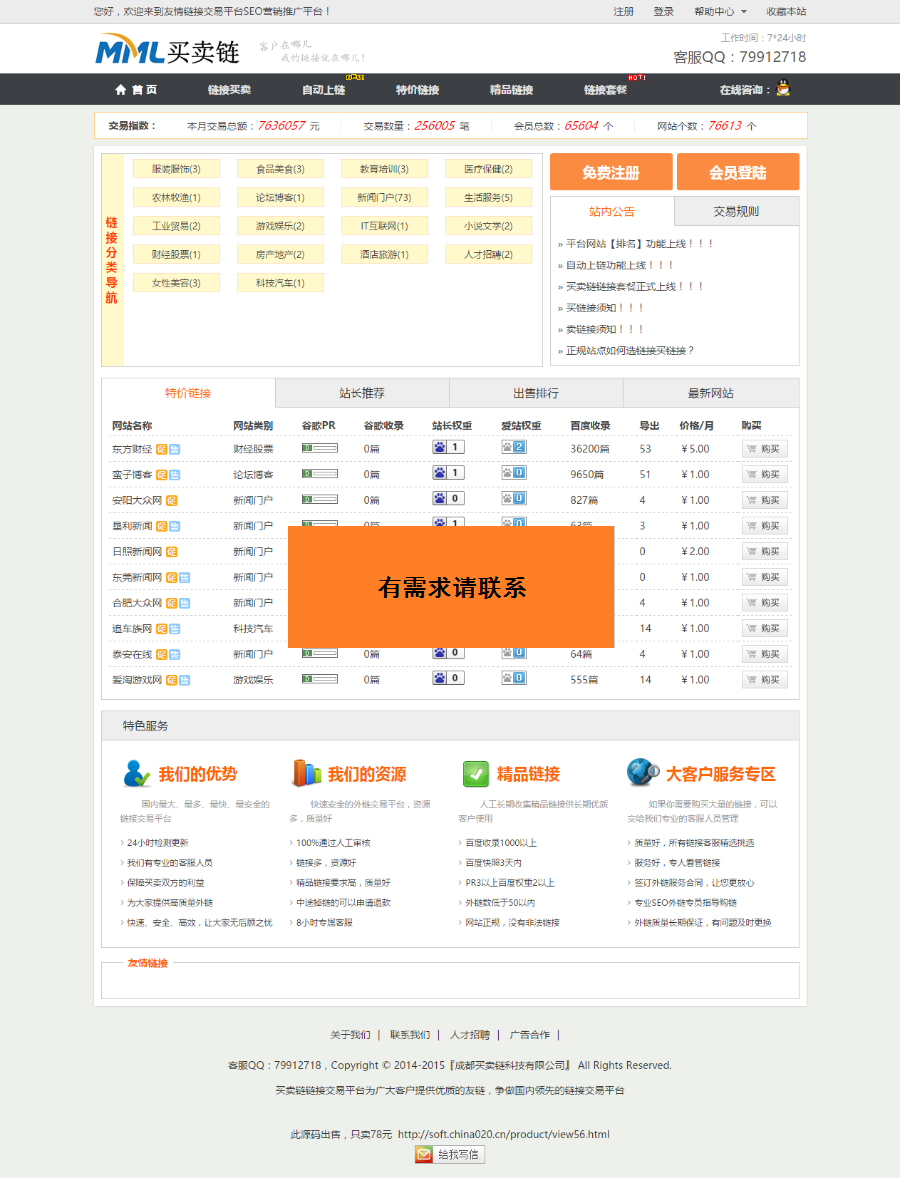Click the people icon beside 我们的优势
The width and height of the screenshot is (900, 1178).
click(135, 770)
